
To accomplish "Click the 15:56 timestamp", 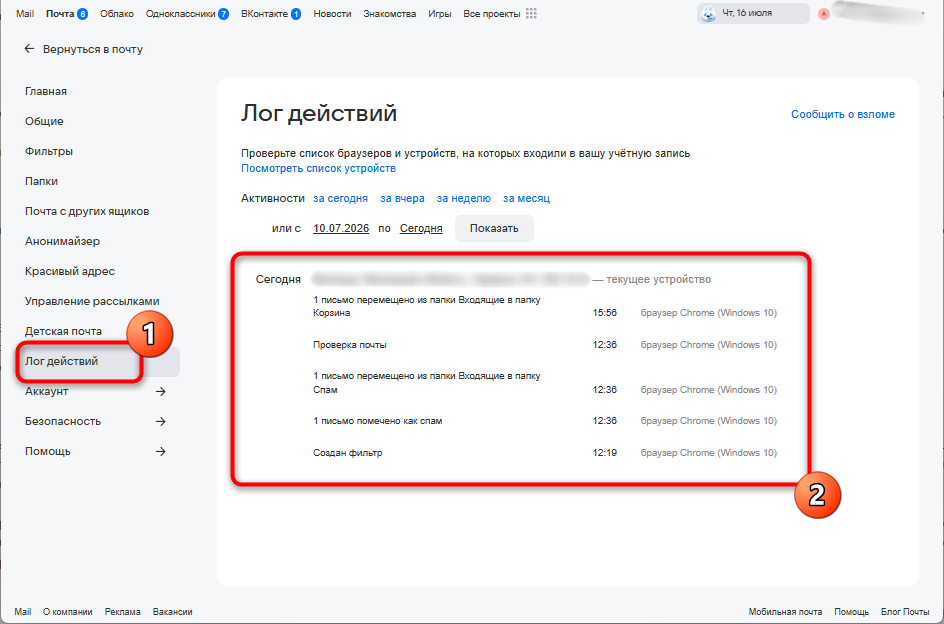I will point(604,313).
